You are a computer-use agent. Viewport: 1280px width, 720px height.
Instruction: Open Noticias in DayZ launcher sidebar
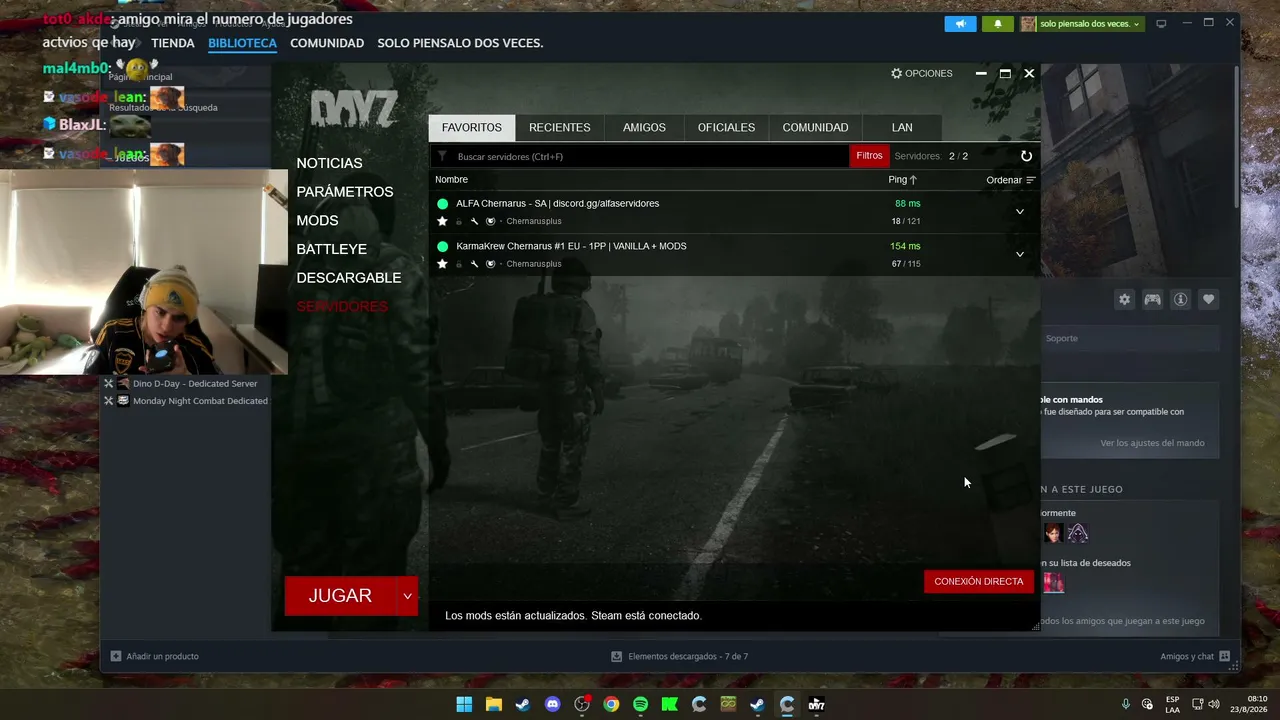pyautogui.click(x=330, y=163)
